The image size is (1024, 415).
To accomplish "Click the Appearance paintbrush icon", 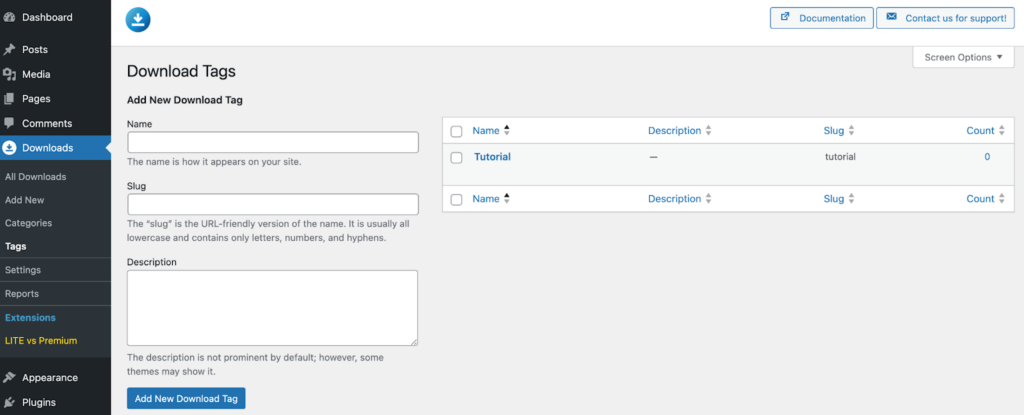I will click(x=9, y=378).
